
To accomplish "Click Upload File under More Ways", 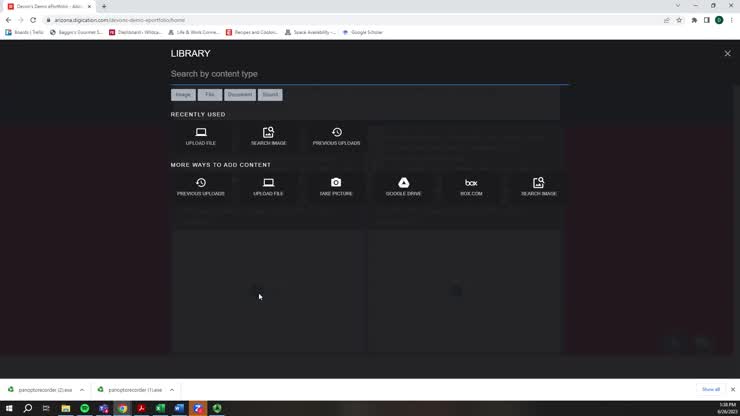I will [x=268, y=186].
